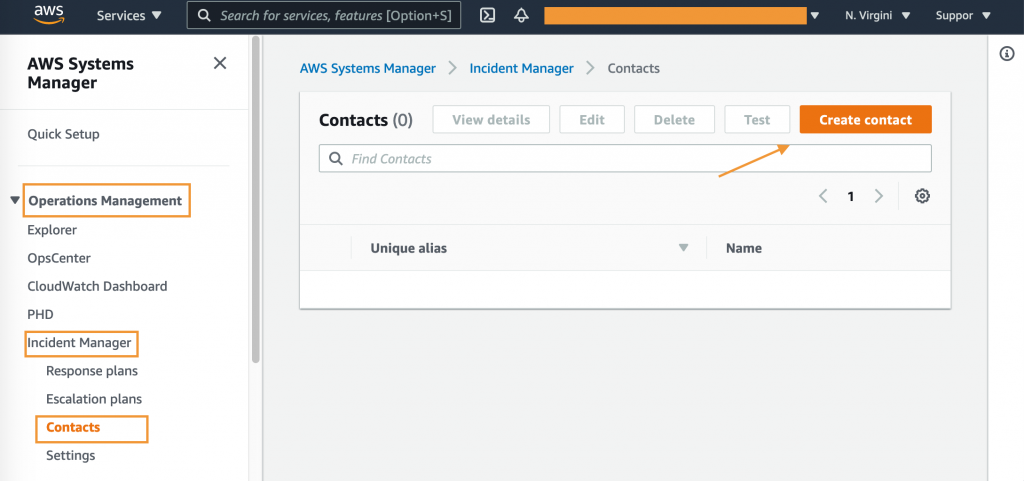This screenshot has width=1024, height=481.
Task: Open the table preferences gear icon
Action: click(922, 196)
